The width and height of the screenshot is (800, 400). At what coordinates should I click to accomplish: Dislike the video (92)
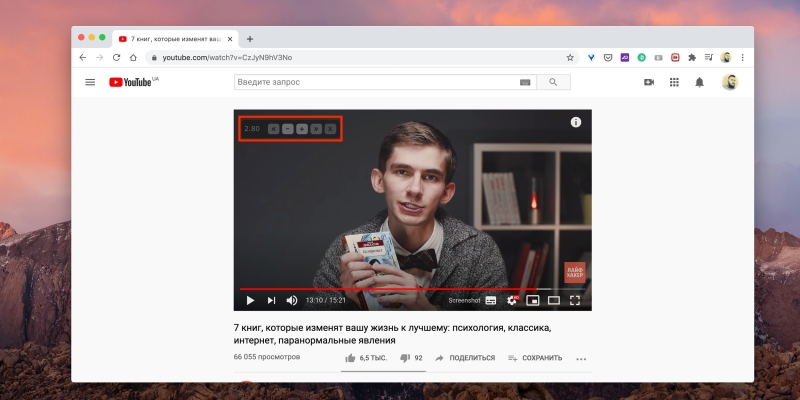[x=411, y=358]
